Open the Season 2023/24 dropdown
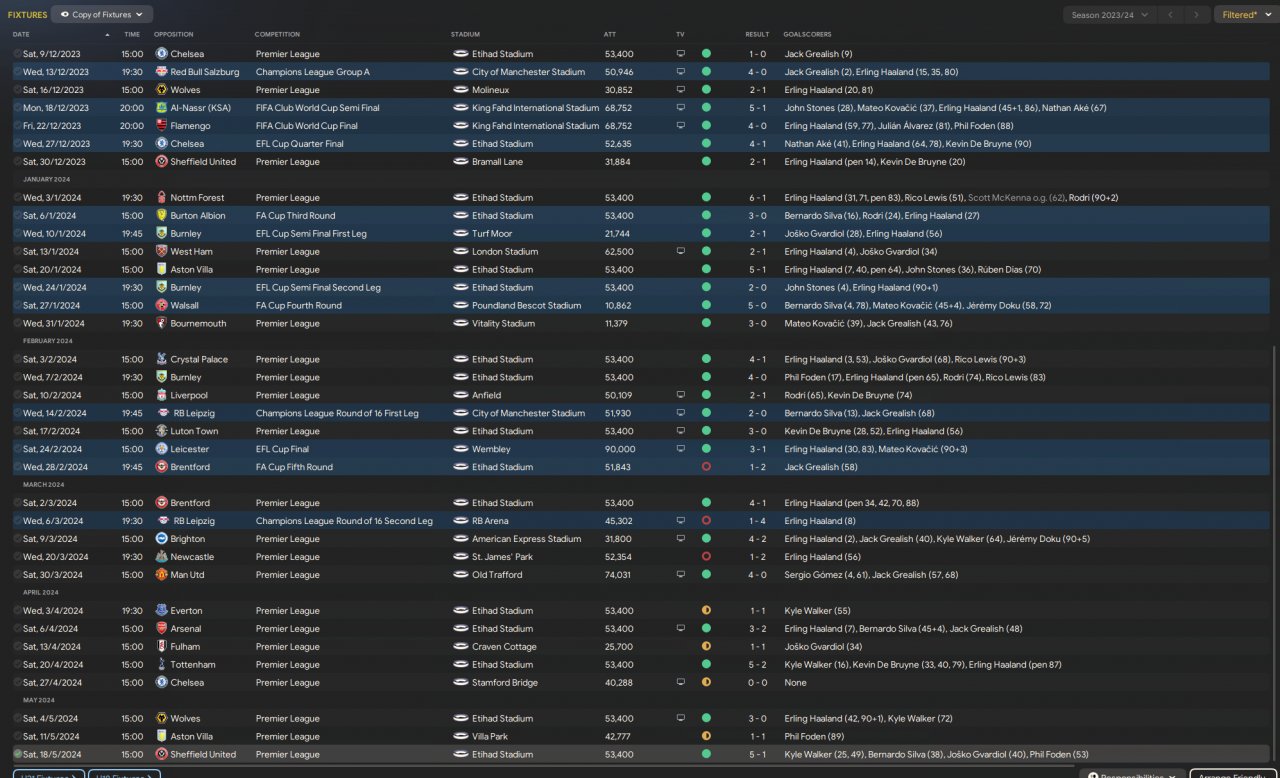This screenshot has height=778, width=1280. tap(1110, 15)
